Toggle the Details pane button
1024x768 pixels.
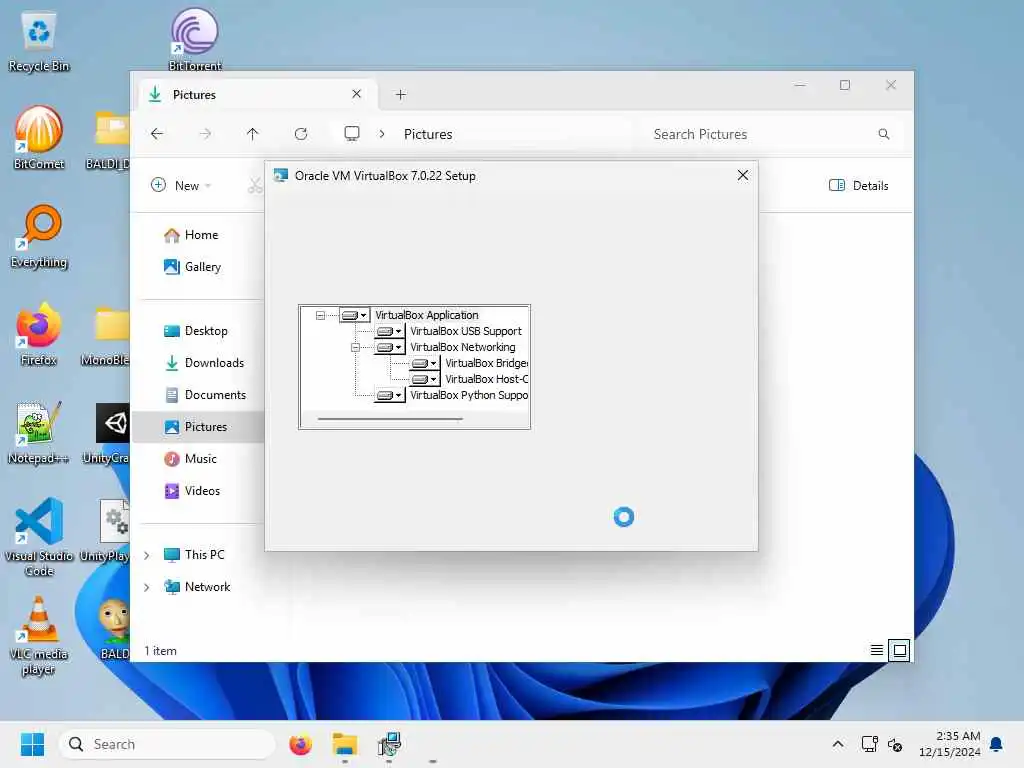point(858,185)
